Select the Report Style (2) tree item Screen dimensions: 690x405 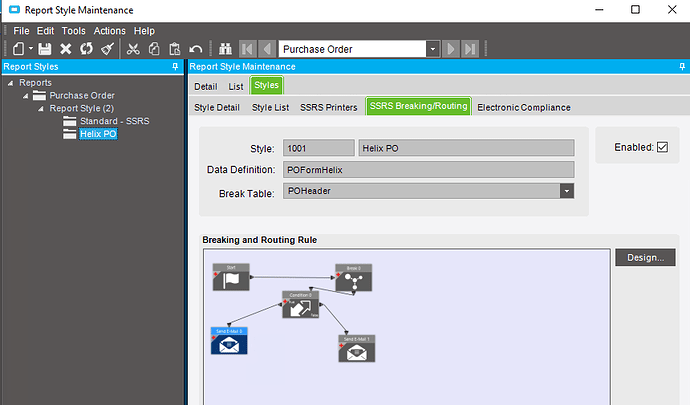click(x=81, y=108)
